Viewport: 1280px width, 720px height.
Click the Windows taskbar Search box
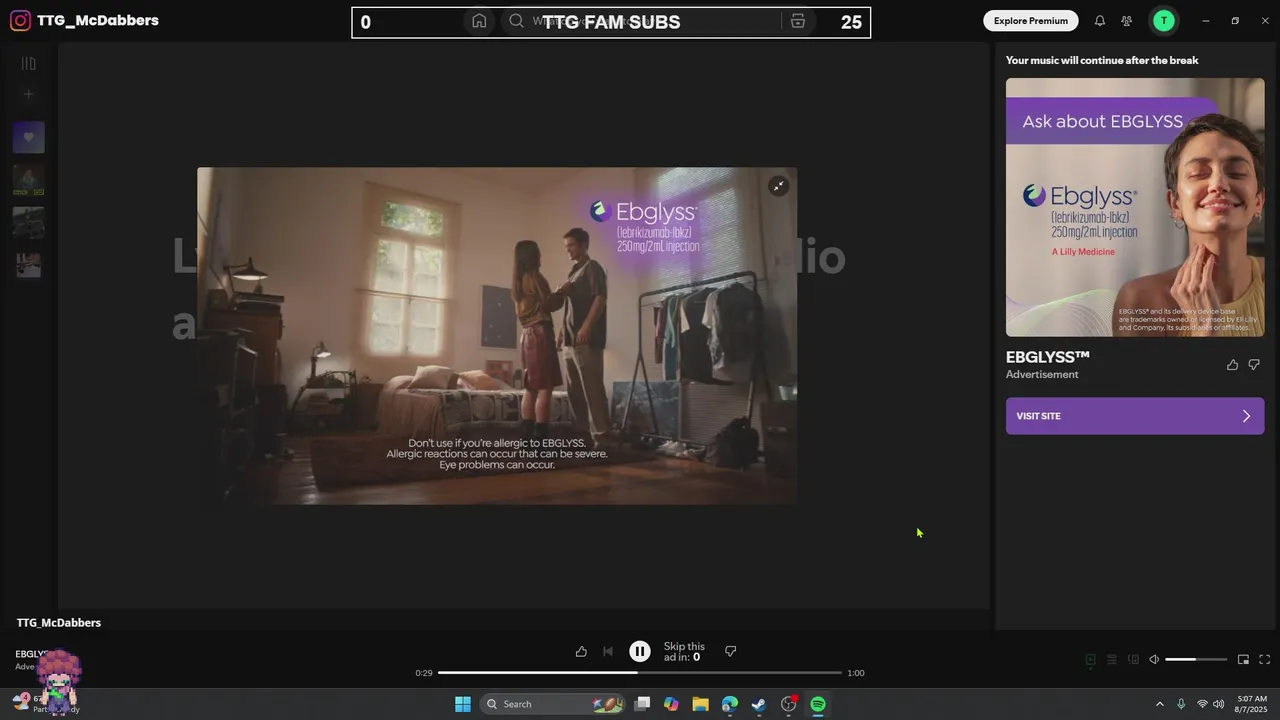pyautogui.click(x=553, y=704)
